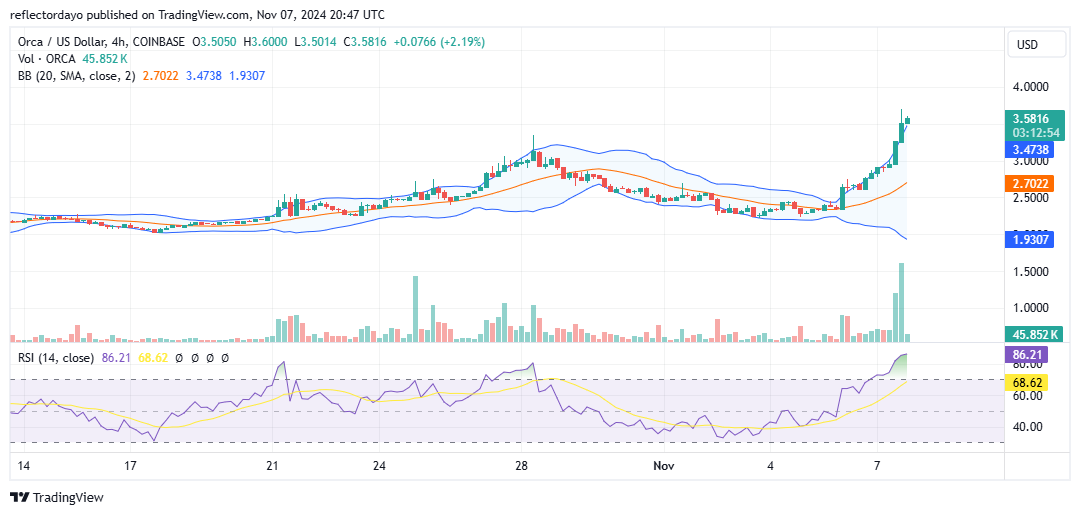
Task: Click the publisher header text reflectordayo
Action: pos(47,14)
